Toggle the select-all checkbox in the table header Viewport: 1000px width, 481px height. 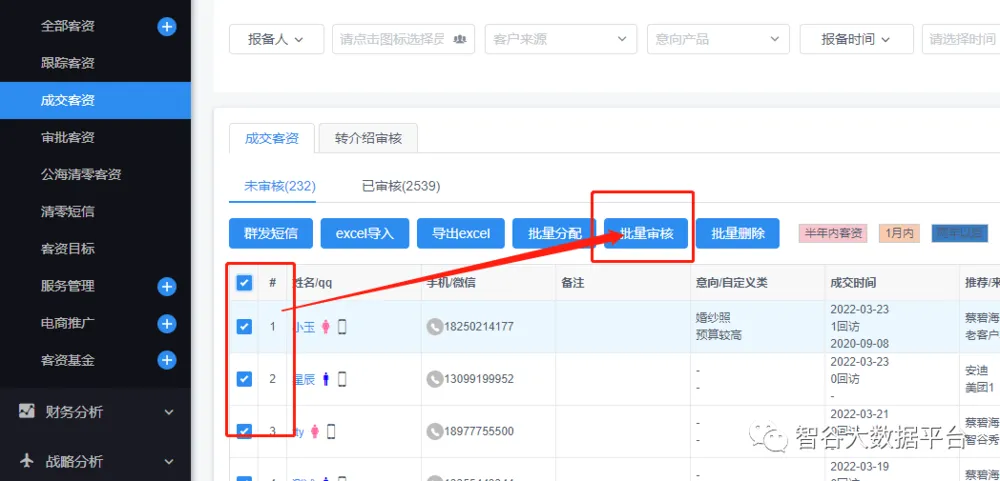pos(244,283)
